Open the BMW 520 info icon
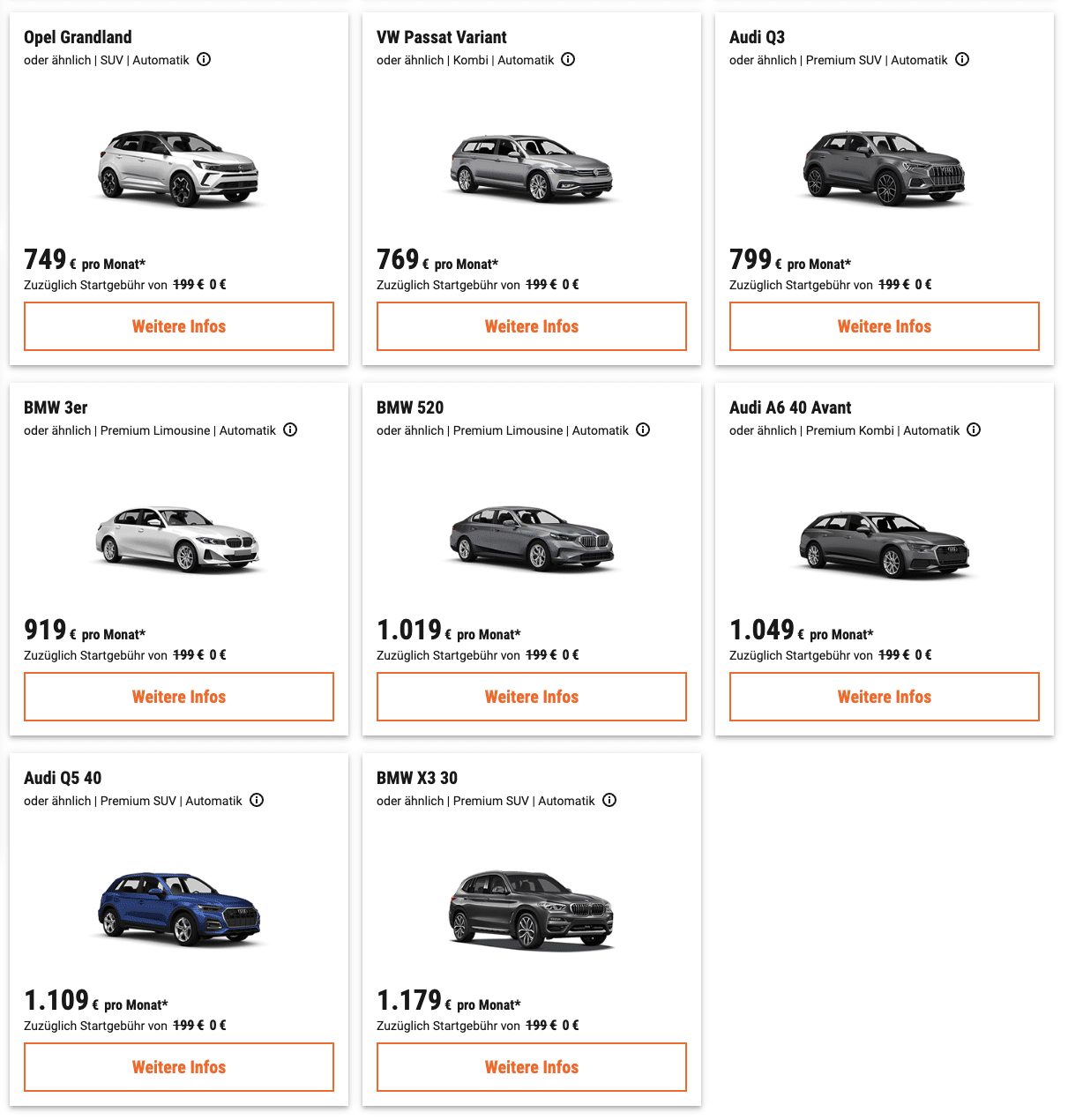Image resolution: width=1083 pixels, height=1120 pixels. pyautogui.click(x=643, y=430)
